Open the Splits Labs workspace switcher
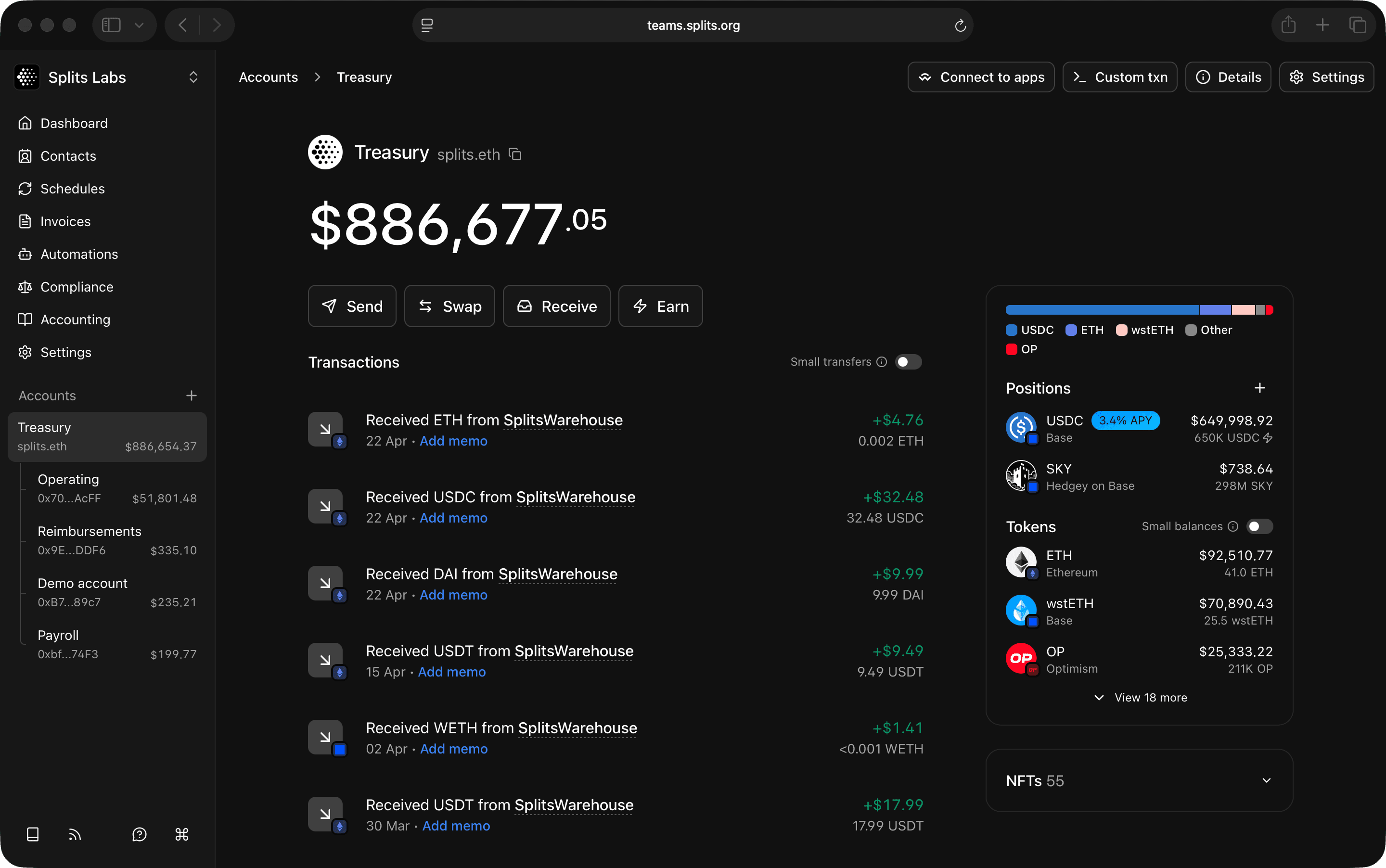Viewport: 1386px width, 868px height. tap(107, 77)
